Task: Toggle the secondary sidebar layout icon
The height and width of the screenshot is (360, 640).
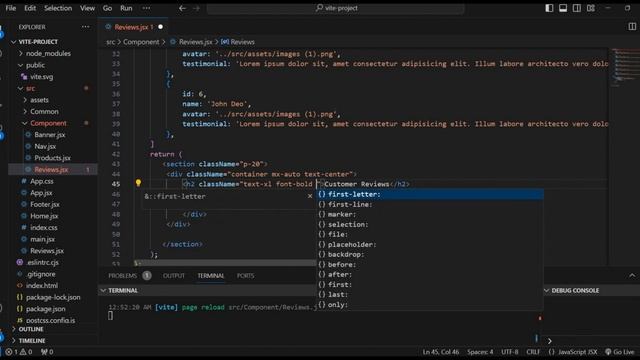Action: (577, 8)
